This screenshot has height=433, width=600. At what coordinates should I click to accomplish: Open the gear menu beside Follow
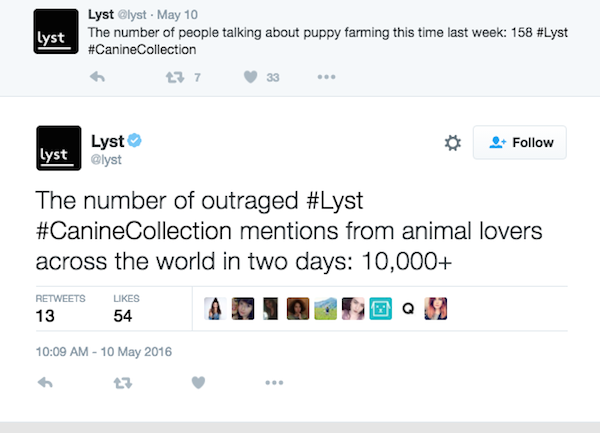click(x=452, y=143)
